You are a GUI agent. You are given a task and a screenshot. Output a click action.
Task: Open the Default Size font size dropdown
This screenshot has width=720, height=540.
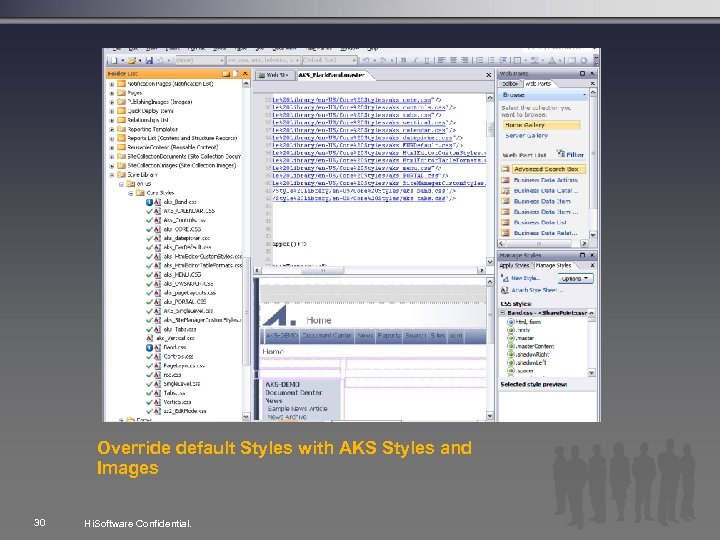click(329, 60)
